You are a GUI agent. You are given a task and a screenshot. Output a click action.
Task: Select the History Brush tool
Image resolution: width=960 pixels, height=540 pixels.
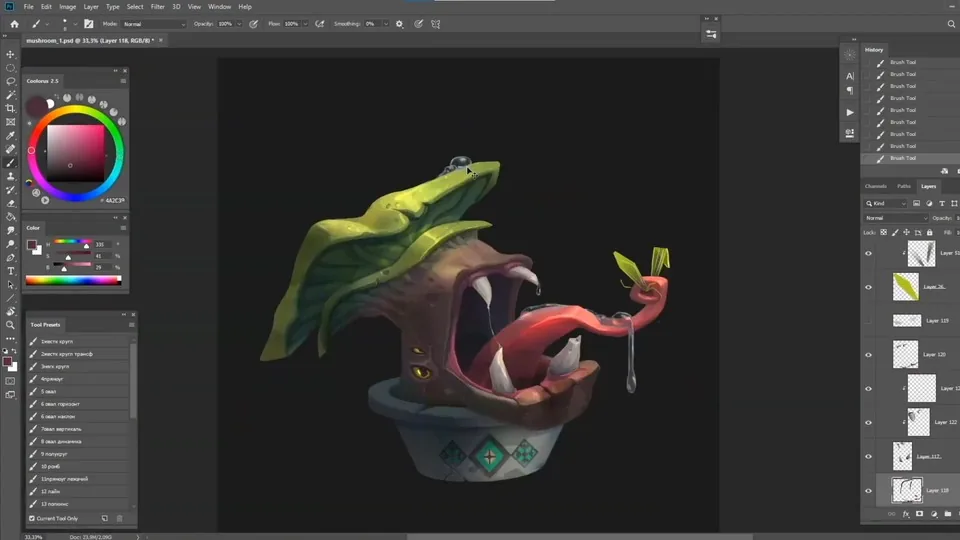pyautogui.click(x=10, y=190)
